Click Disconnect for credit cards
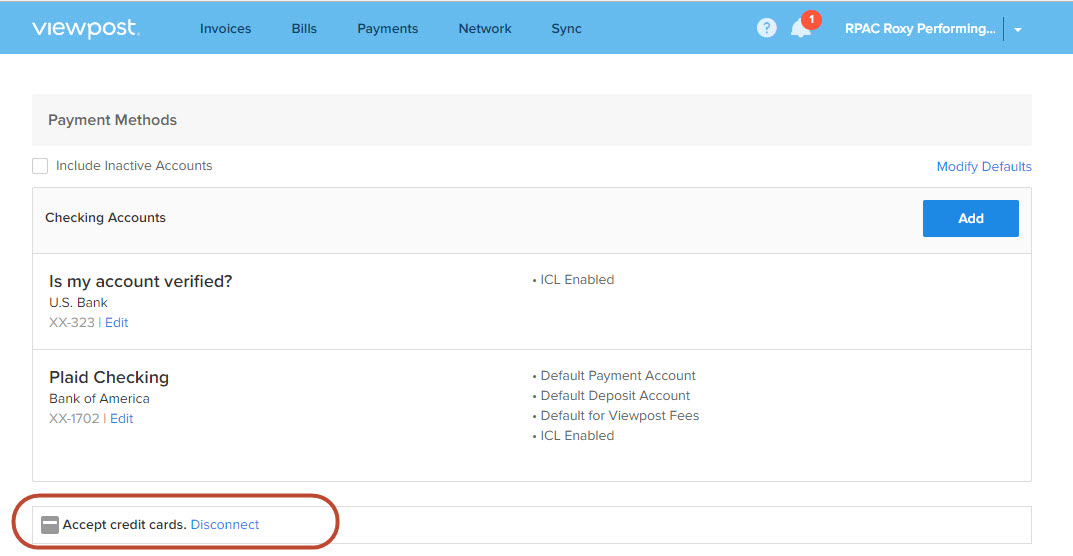This screenshot has height=556, width=1073. pos(224,525)
